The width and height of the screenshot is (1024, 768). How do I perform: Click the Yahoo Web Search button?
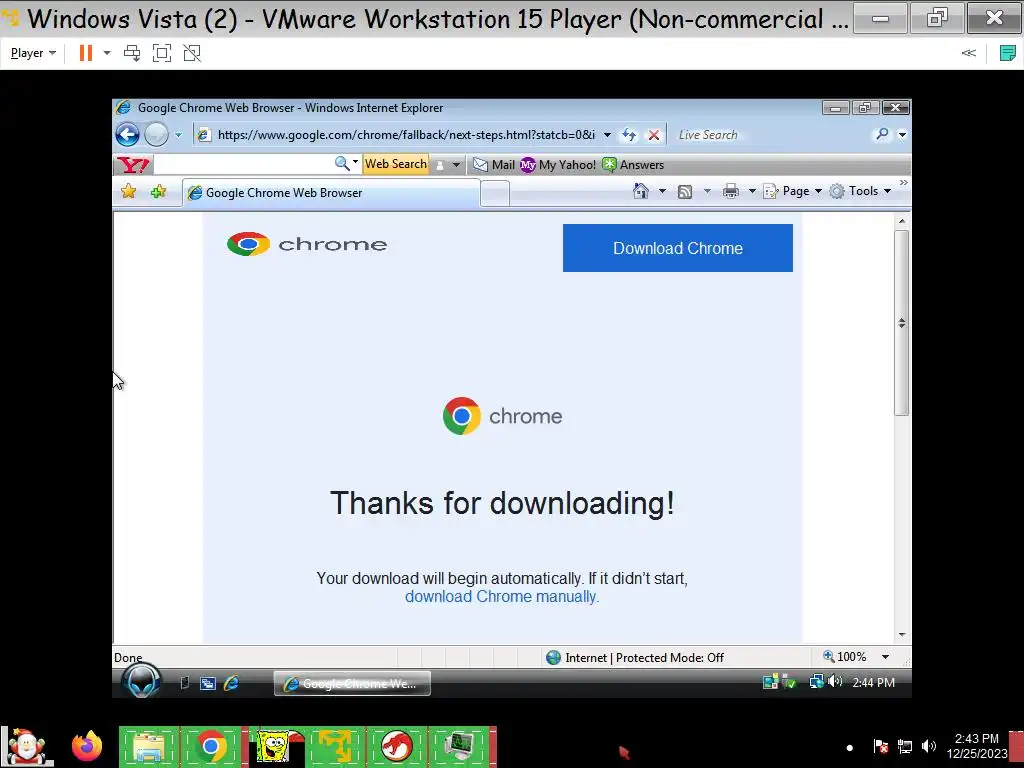pyautogui.click(x=396, y=164)
